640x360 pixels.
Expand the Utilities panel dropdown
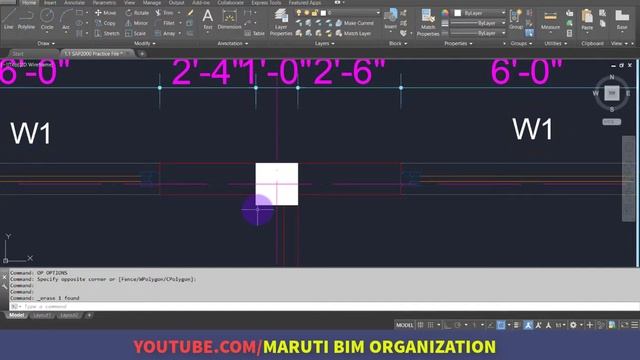[x=556, y=43]
